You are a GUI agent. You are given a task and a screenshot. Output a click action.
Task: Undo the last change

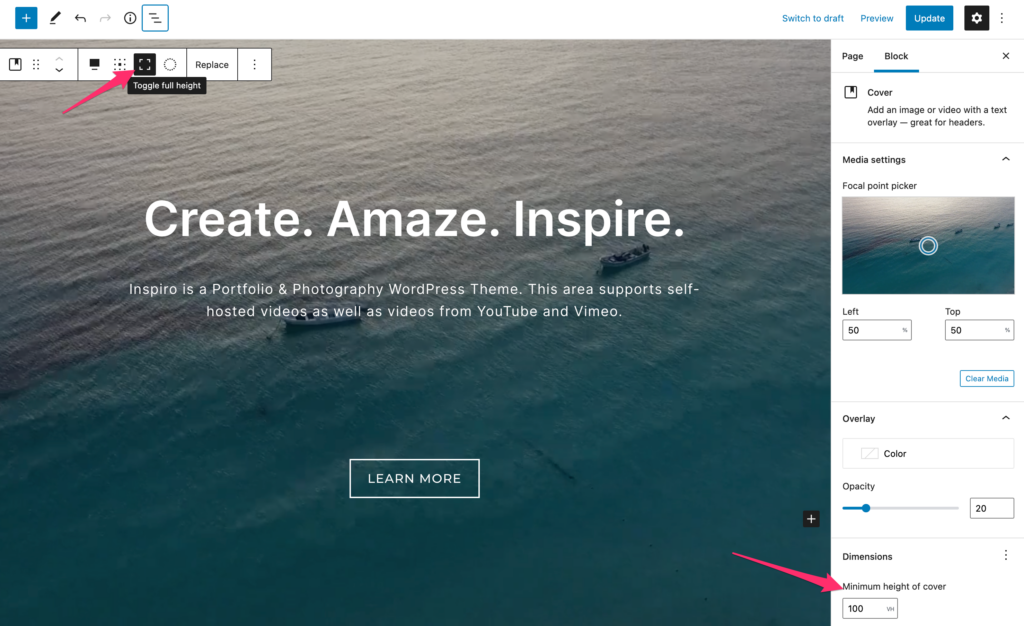80,18
